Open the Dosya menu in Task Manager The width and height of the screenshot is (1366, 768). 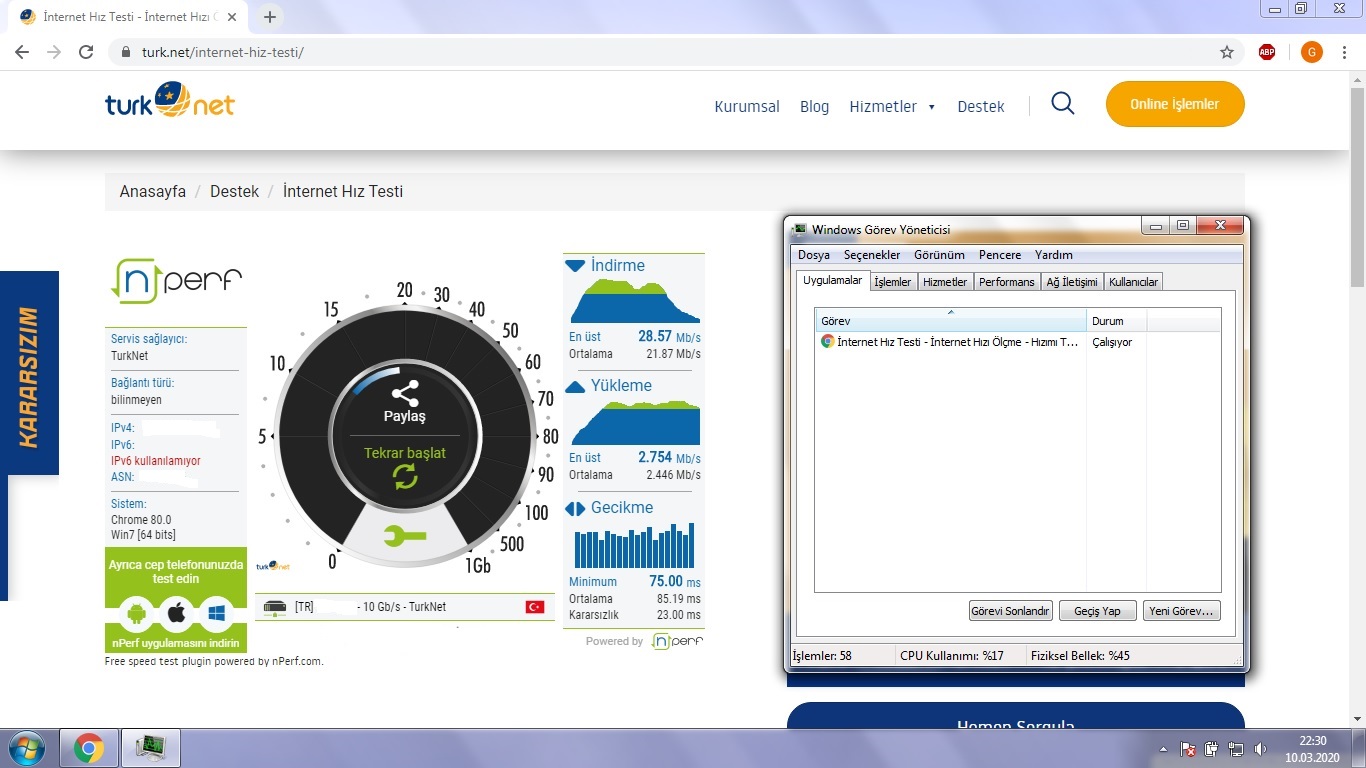(814, 255)
